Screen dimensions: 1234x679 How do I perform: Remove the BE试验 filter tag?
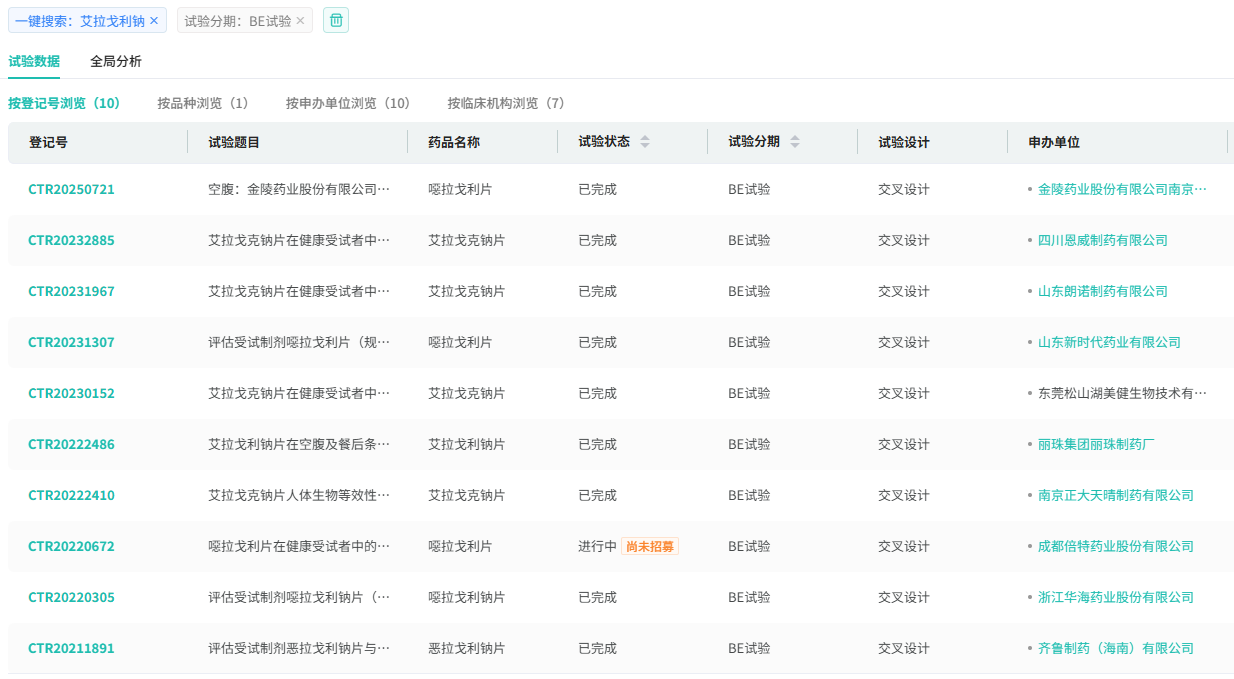click(x=300, y=21)
